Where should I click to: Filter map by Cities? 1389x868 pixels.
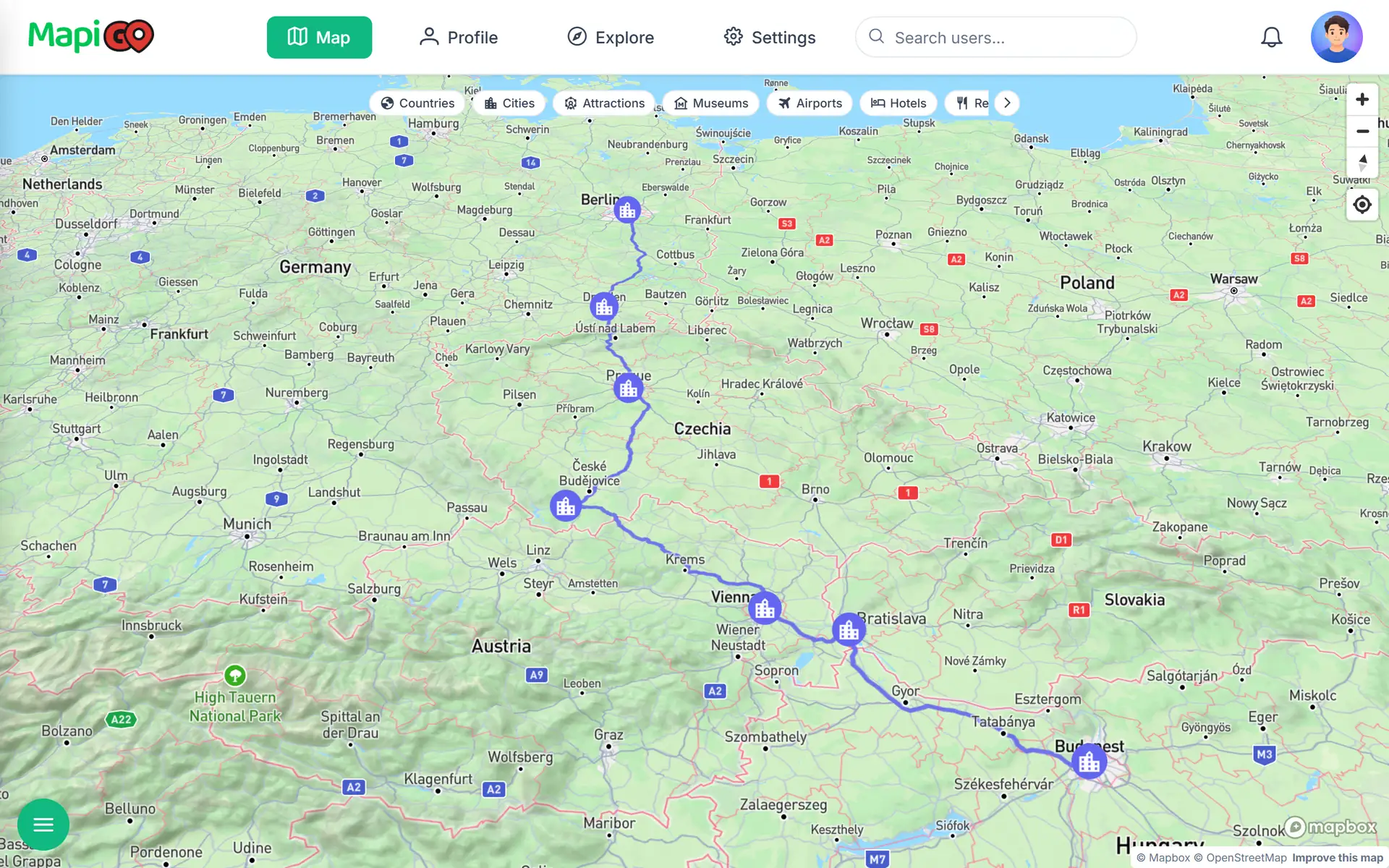pos(509,103)
